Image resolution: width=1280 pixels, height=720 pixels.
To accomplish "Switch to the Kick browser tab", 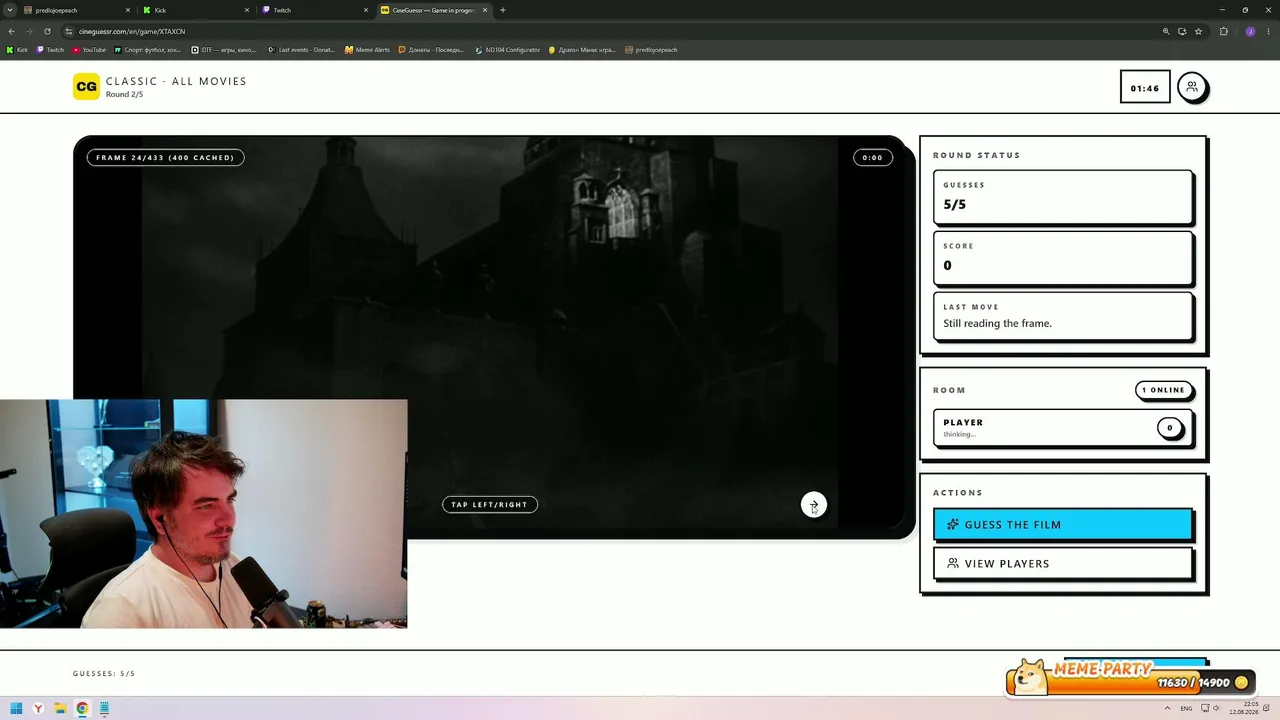I will [x=195, y=10].
